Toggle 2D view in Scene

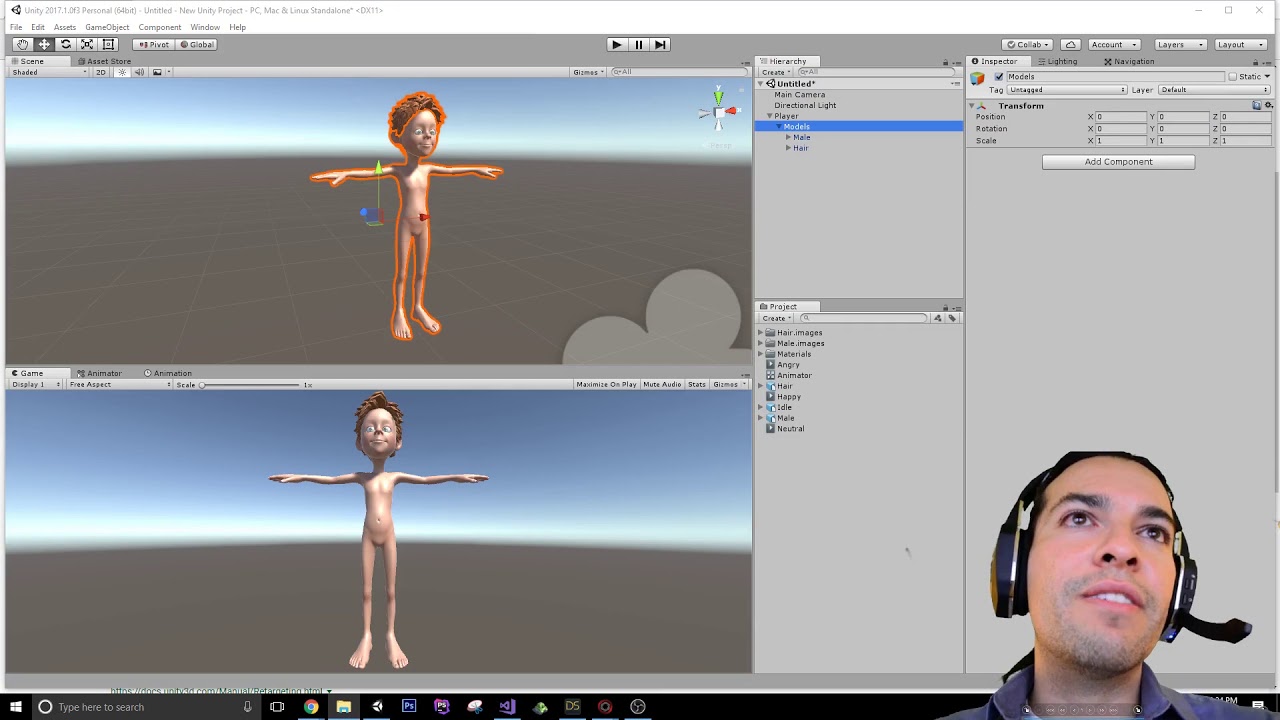[x=100, y=72]
